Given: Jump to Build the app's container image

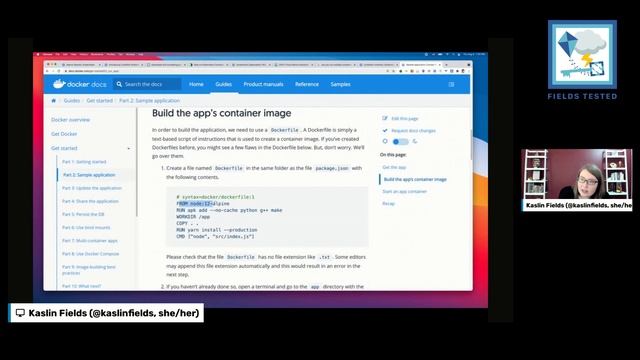Looking at the screenshot, I should pyautogui.click(x=415, y=179).
